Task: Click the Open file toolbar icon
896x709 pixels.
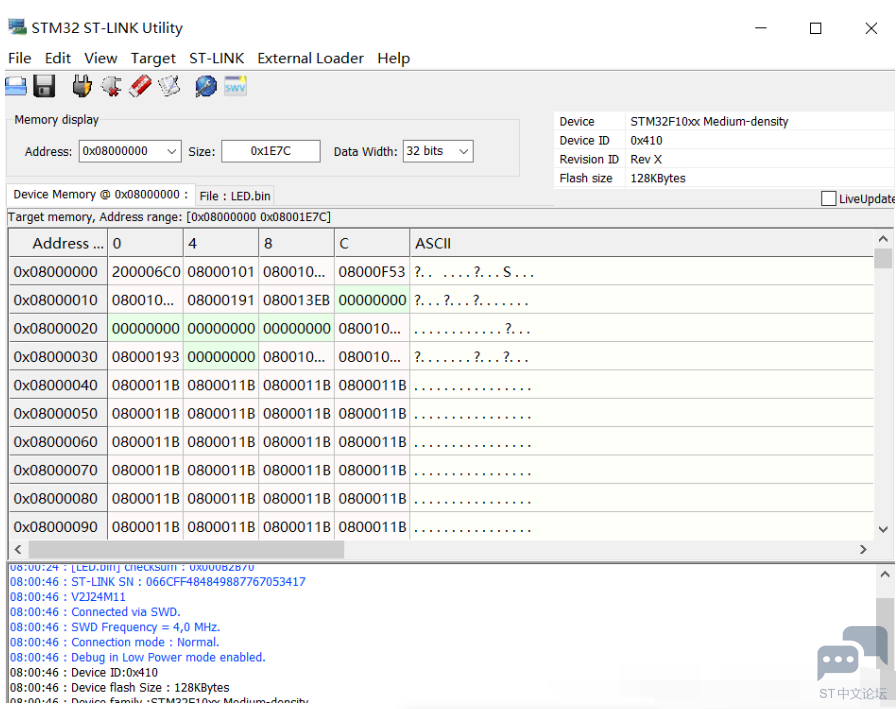Action: [x=16, y=86]
